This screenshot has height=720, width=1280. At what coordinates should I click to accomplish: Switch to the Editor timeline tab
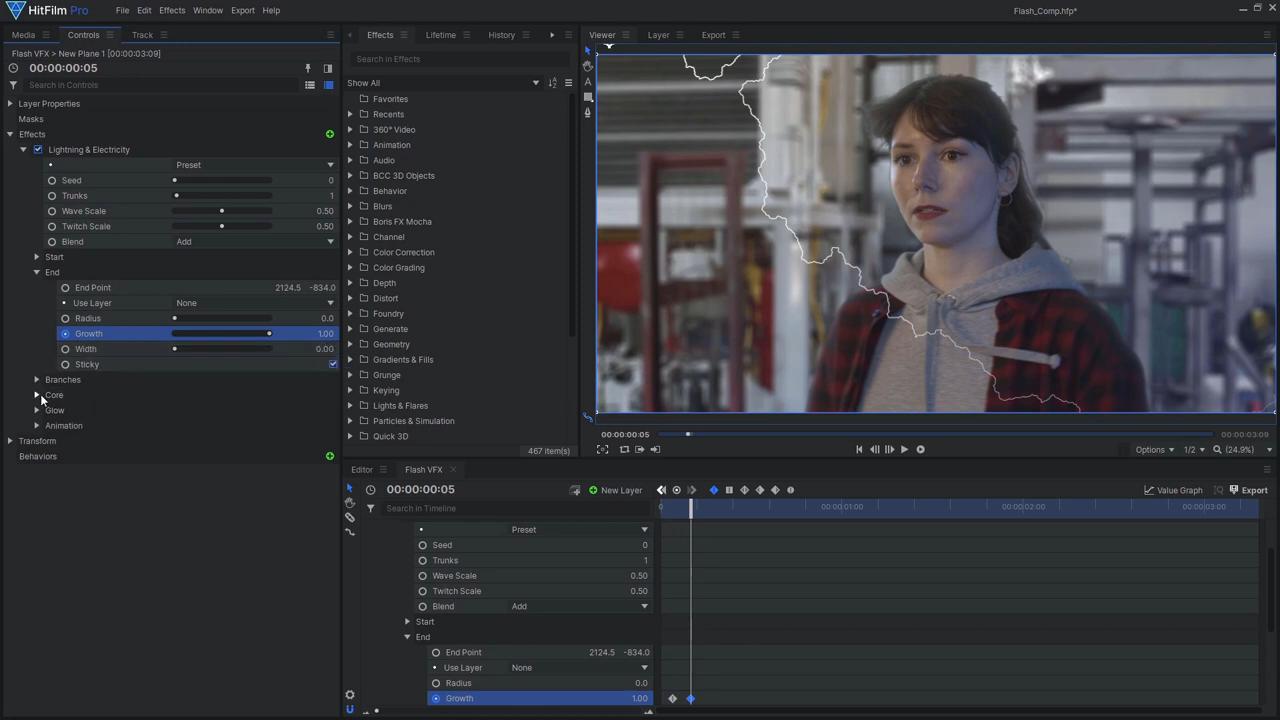(362, 470)
